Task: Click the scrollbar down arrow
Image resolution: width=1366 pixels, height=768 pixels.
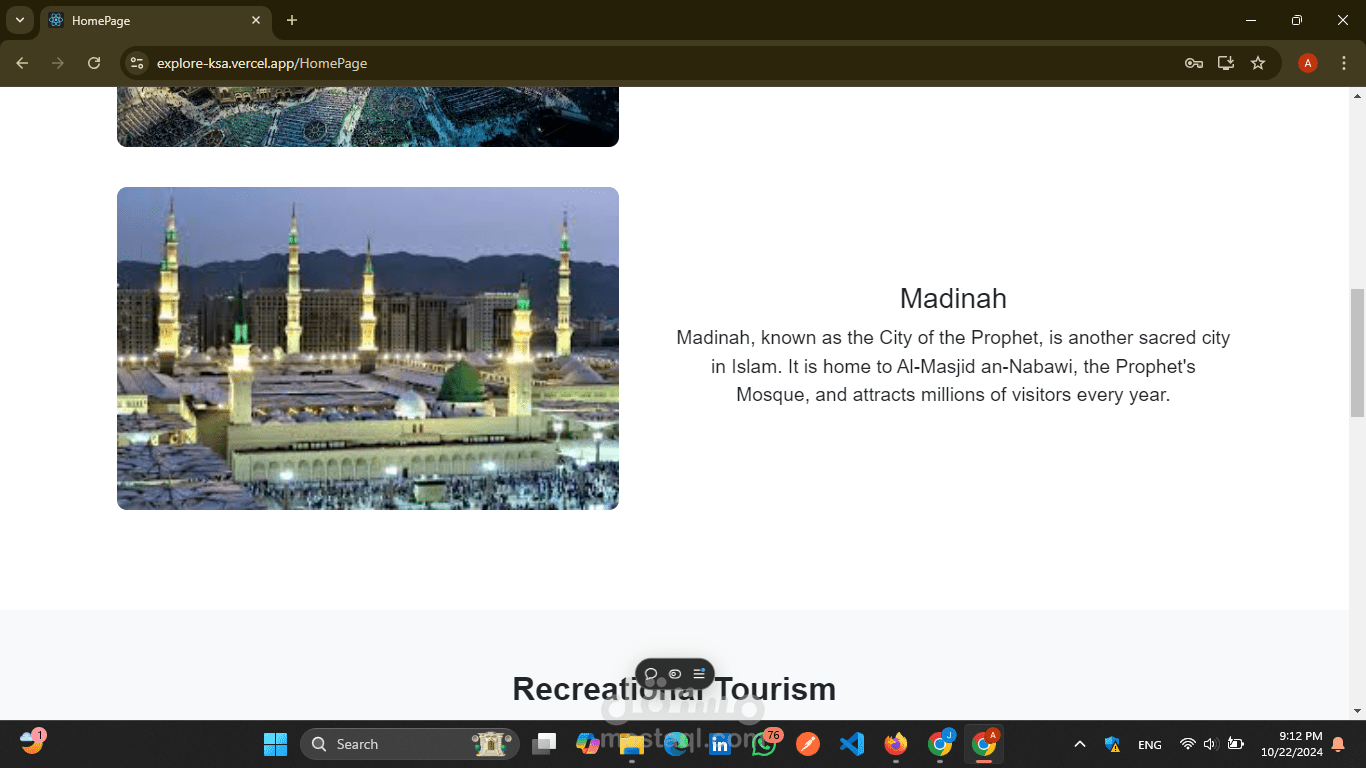Action: (1357, 711)
